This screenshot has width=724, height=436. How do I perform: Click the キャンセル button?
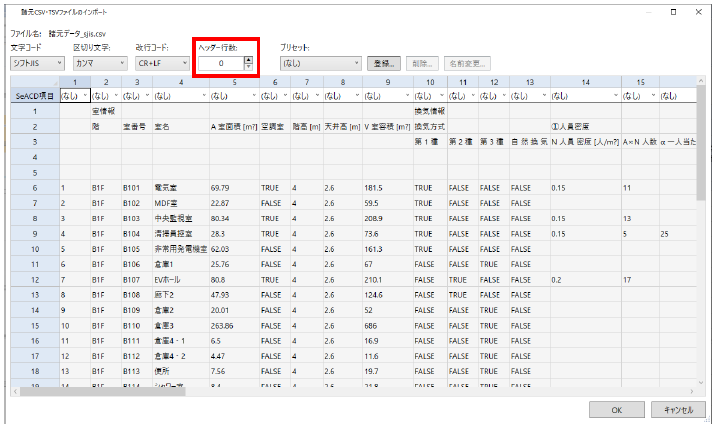[679, 410]
